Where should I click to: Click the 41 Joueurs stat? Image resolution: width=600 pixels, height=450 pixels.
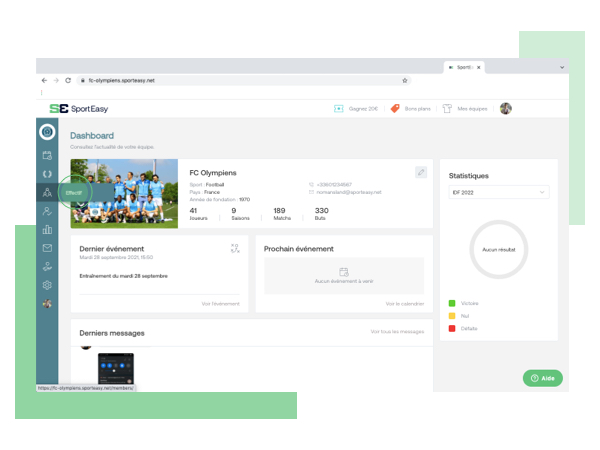198,214
